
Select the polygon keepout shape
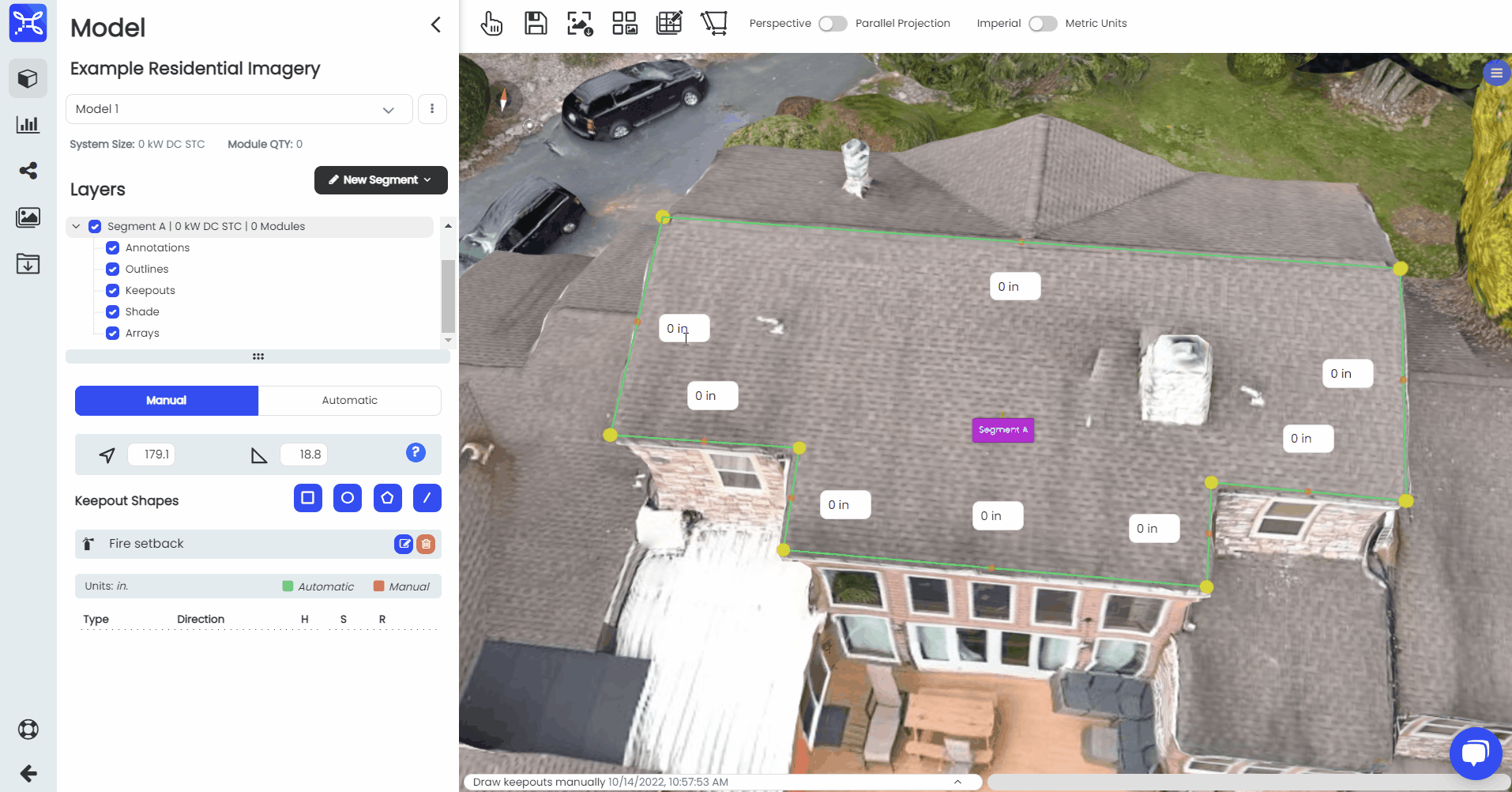[x=388, y=498]
